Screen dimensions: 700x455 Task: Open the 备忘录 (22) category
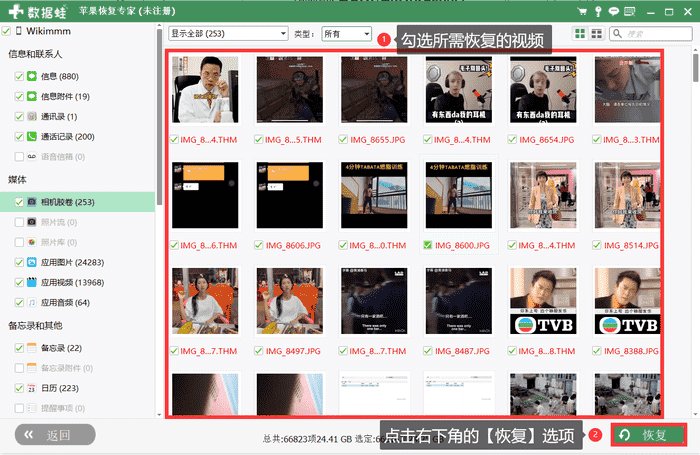[61, 348]
